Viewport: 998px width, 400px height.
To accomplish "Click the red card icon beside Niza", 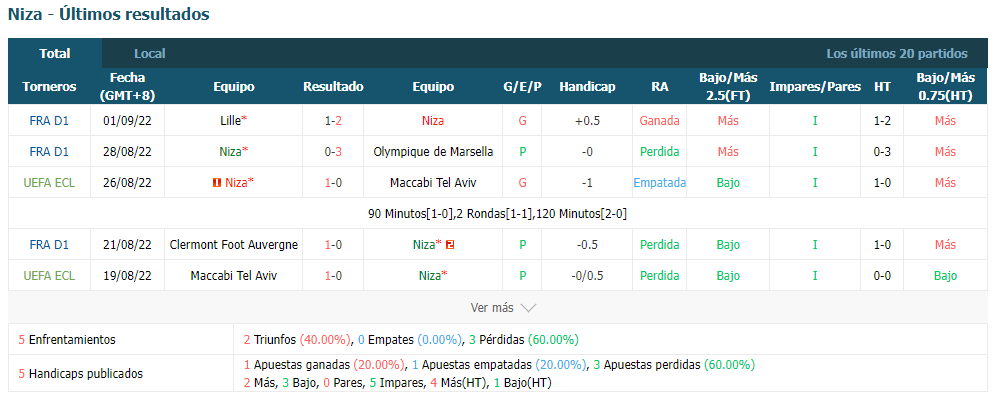I will 216,183.
